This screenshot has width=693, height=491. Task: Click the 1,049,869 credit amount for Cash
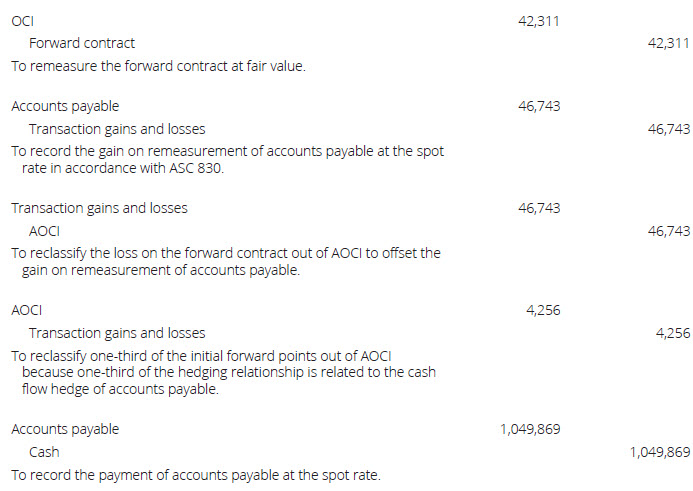point(659,452)
